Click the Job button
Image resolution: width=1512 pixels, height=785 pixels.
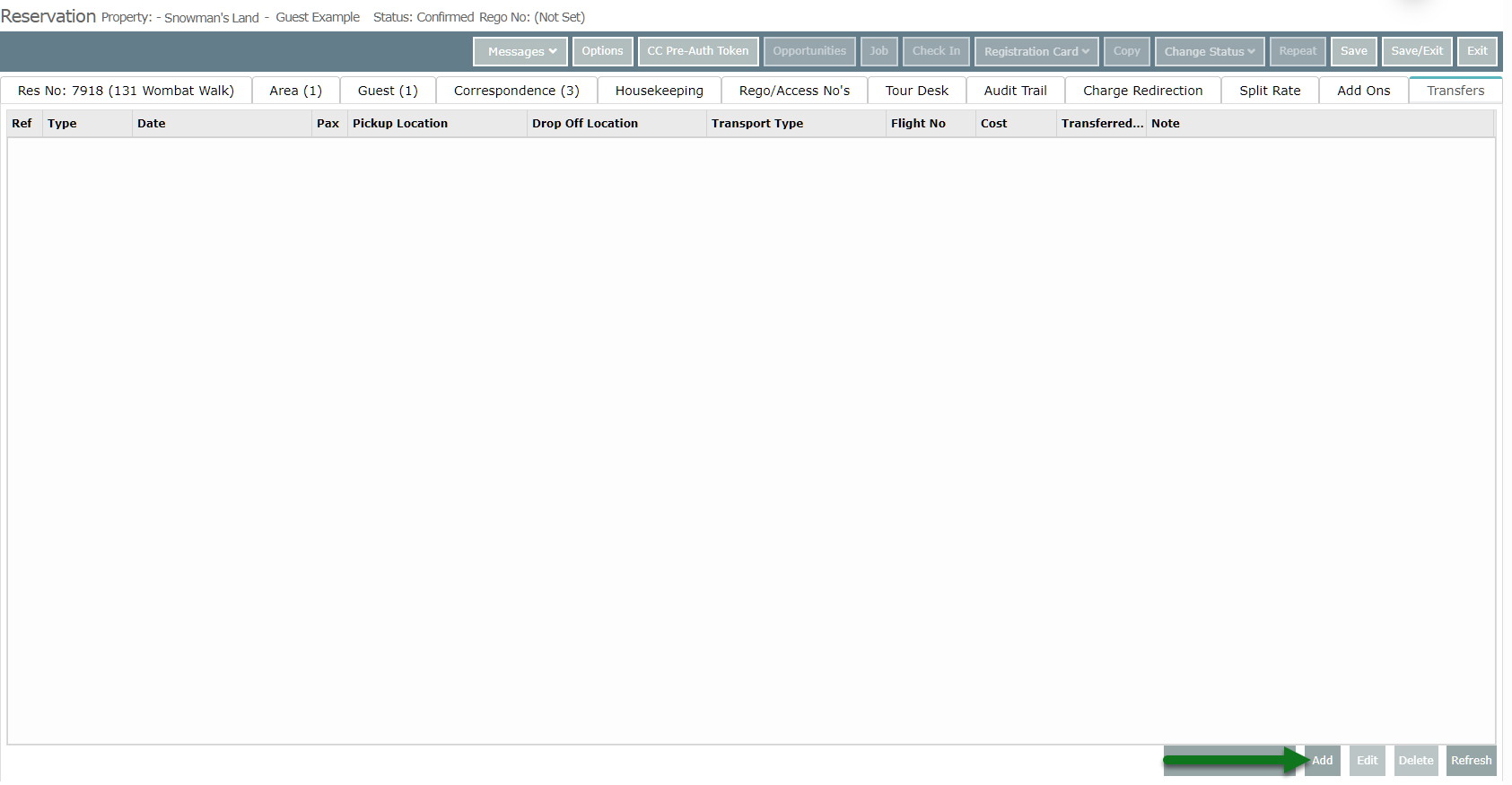click(x=879, y=51)
